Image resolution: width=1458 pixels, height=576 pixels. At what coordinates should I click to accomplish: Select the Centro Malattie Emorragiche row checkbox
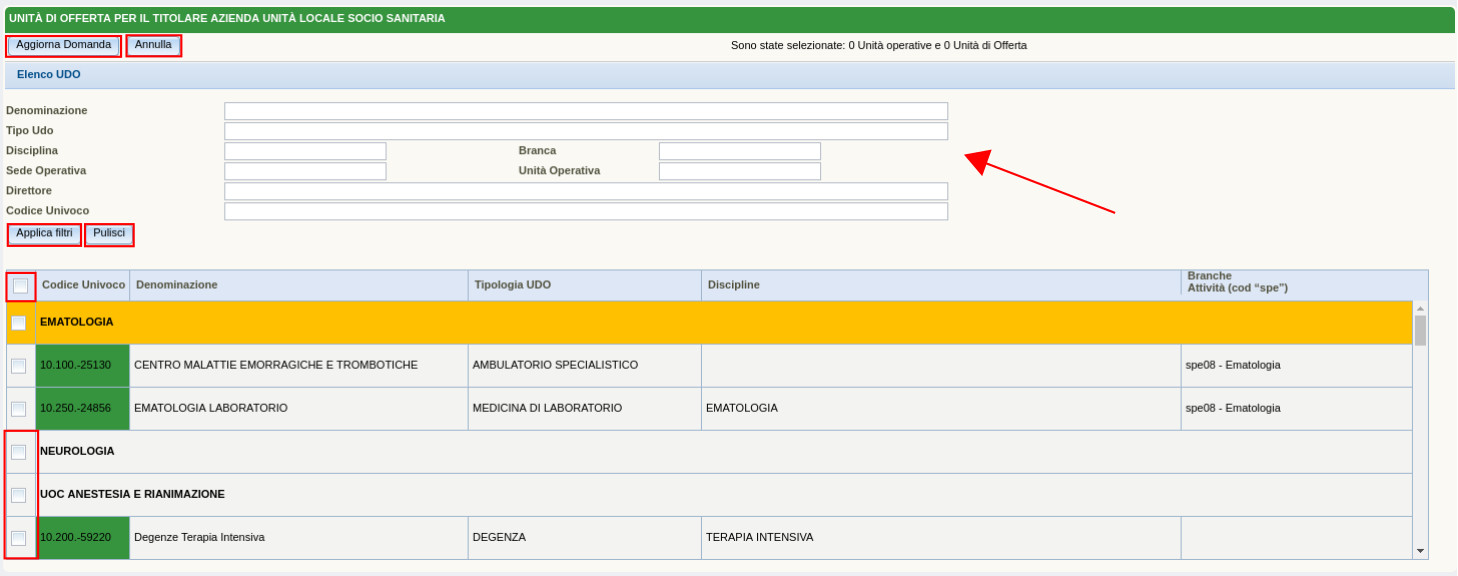[x=19, y=366]
